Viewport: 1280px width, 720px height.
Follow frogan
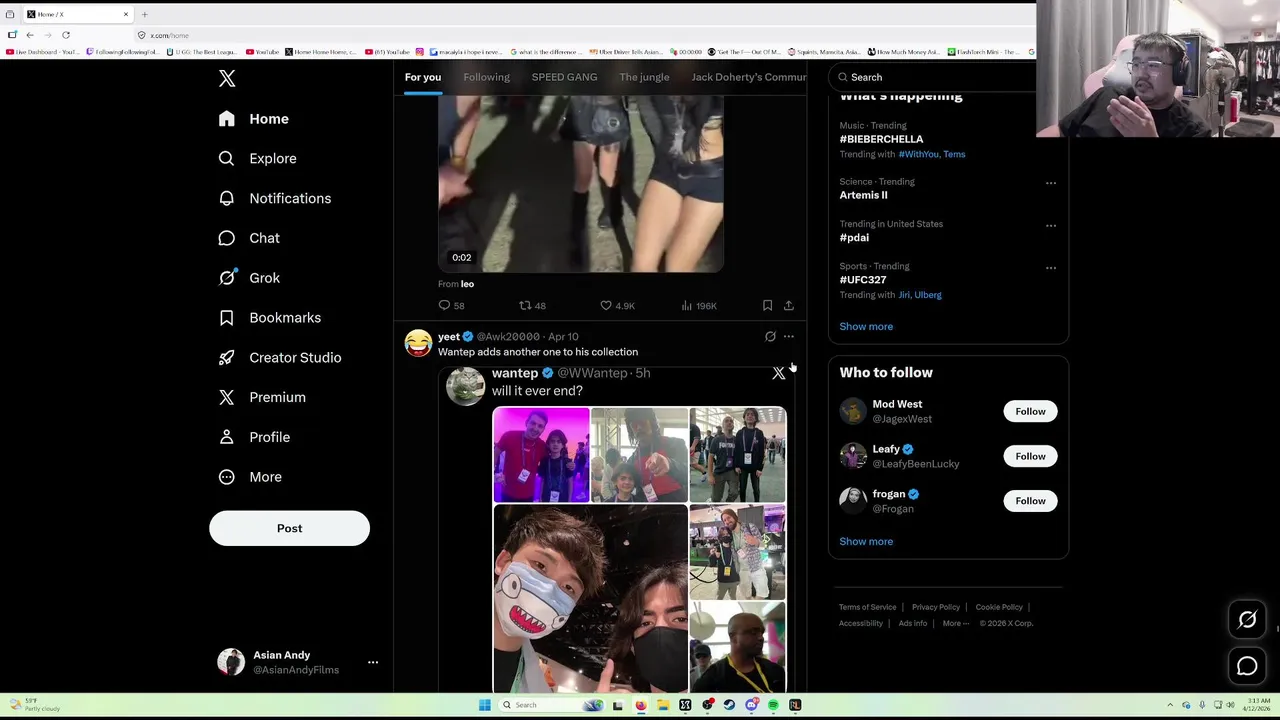click(x=1030, y=501)
